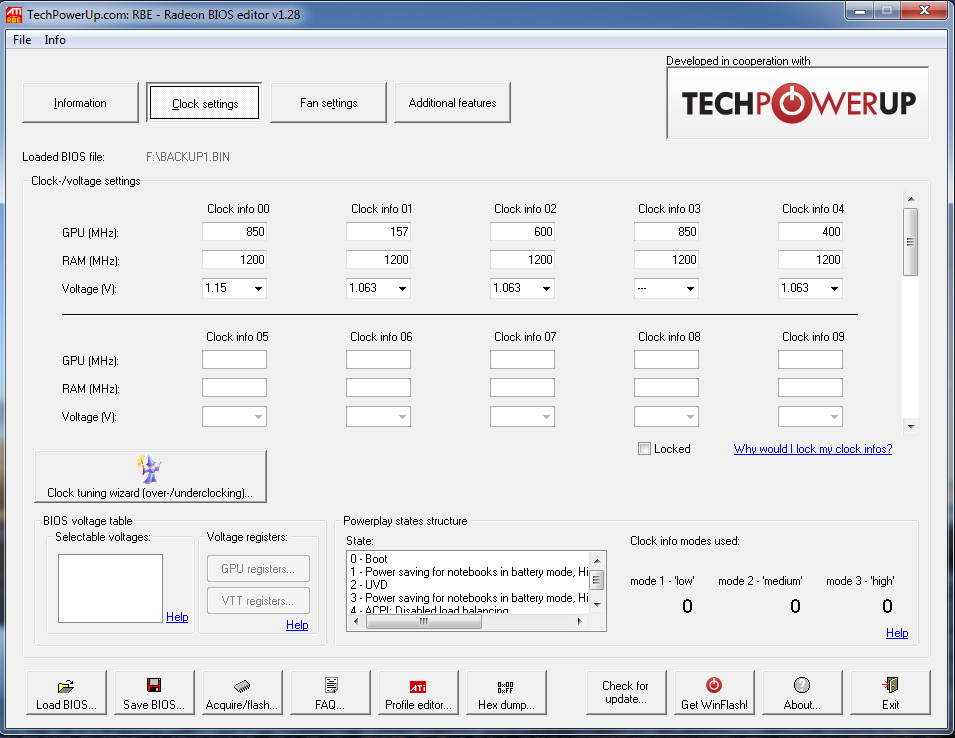Click Help link under Voltage registers
This screenshot has width=955, height=738.
click(297, 625)
